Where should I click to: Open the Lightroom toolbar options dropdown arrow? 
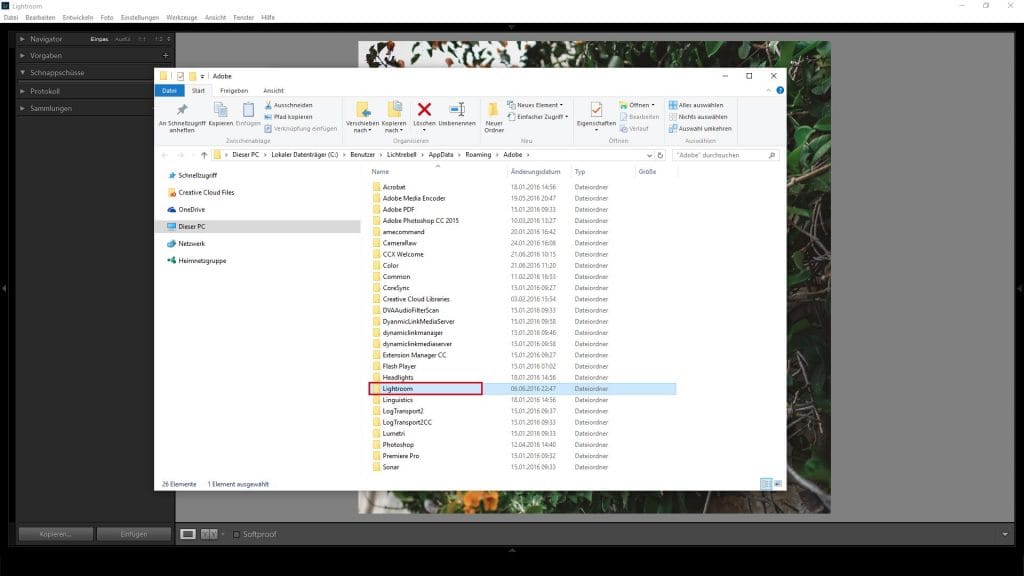pos(1005,534)
